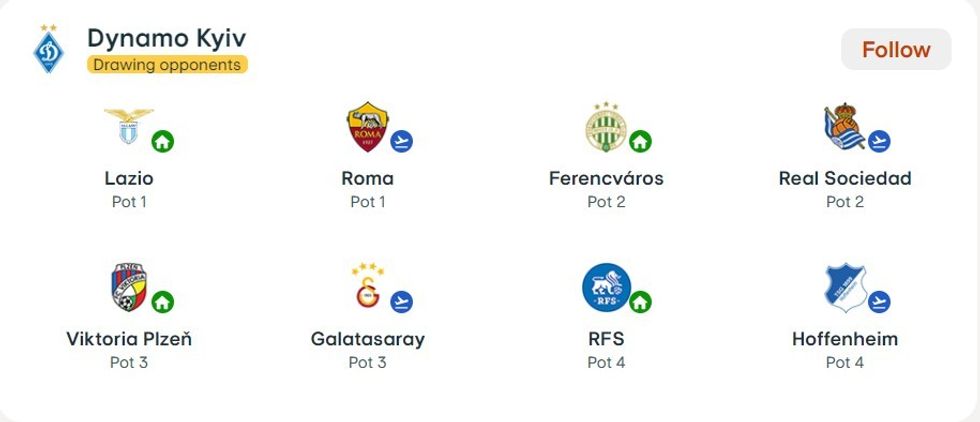Image resolution: width=980 pixels, height=422 pixels.
Task: Click the home icon beside Lazio
Action: click(162, 141)
